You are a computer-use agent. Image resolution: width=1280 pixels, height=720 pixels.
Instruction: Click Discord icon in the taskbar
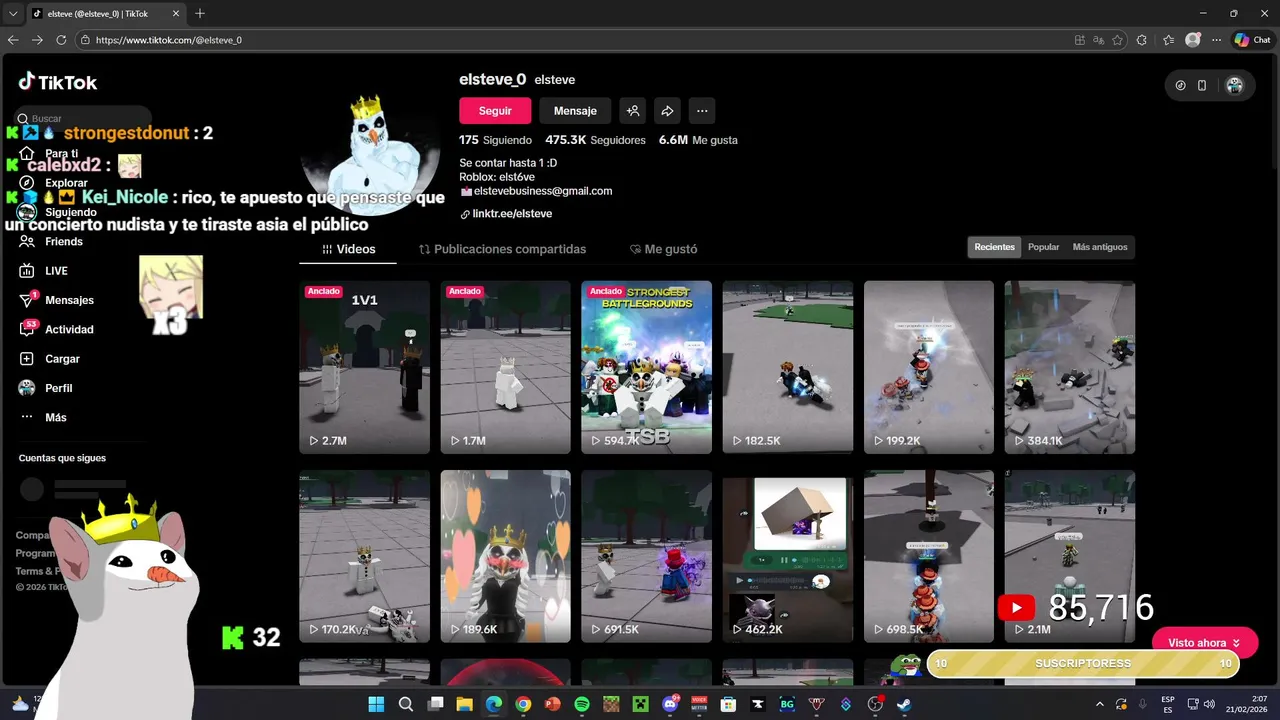pyautogui.click(x=670, y=704)
